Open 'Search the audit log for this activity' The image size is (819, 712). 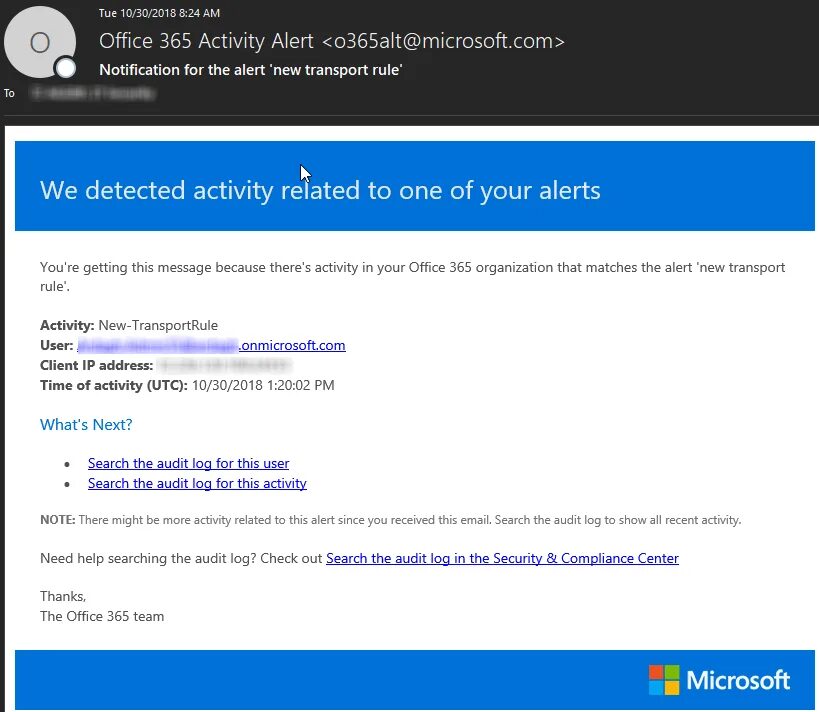tap(197, 483)
